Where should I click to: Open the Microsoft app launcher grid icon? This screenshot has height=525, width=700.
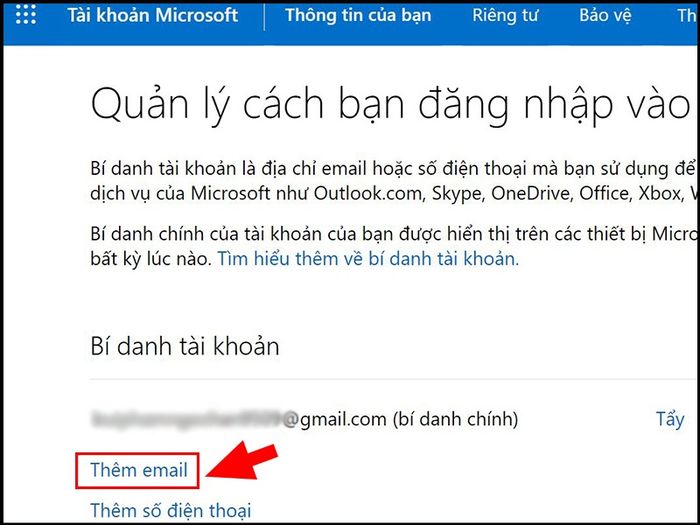coord(26,15)
